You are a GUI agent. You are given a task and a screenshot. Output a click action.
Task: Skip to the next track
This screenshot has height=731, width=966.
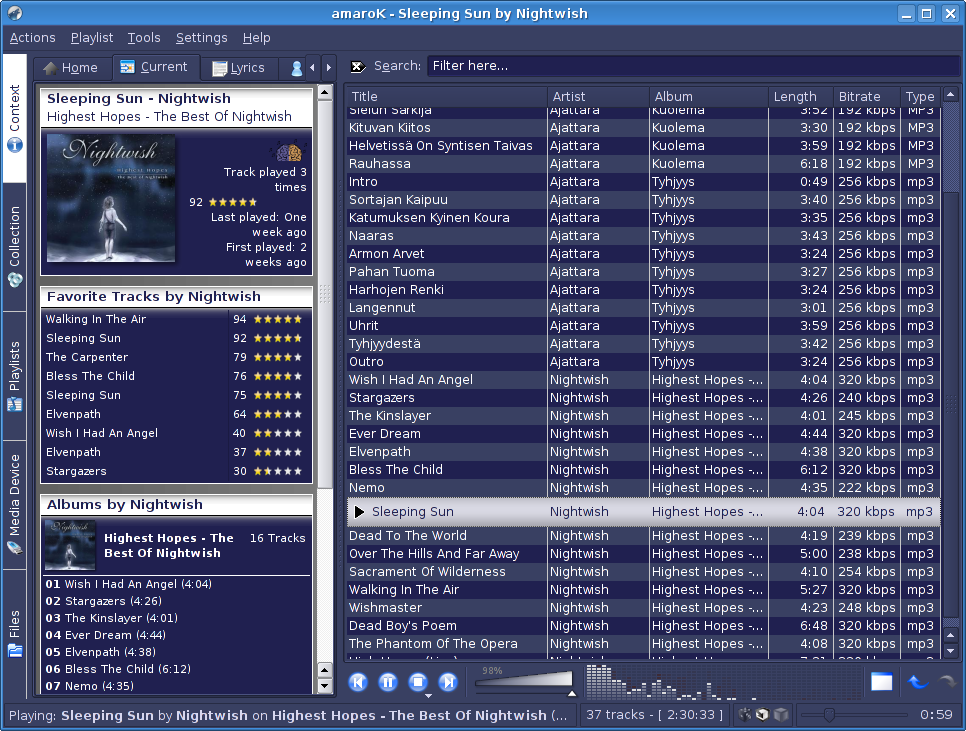448,682
